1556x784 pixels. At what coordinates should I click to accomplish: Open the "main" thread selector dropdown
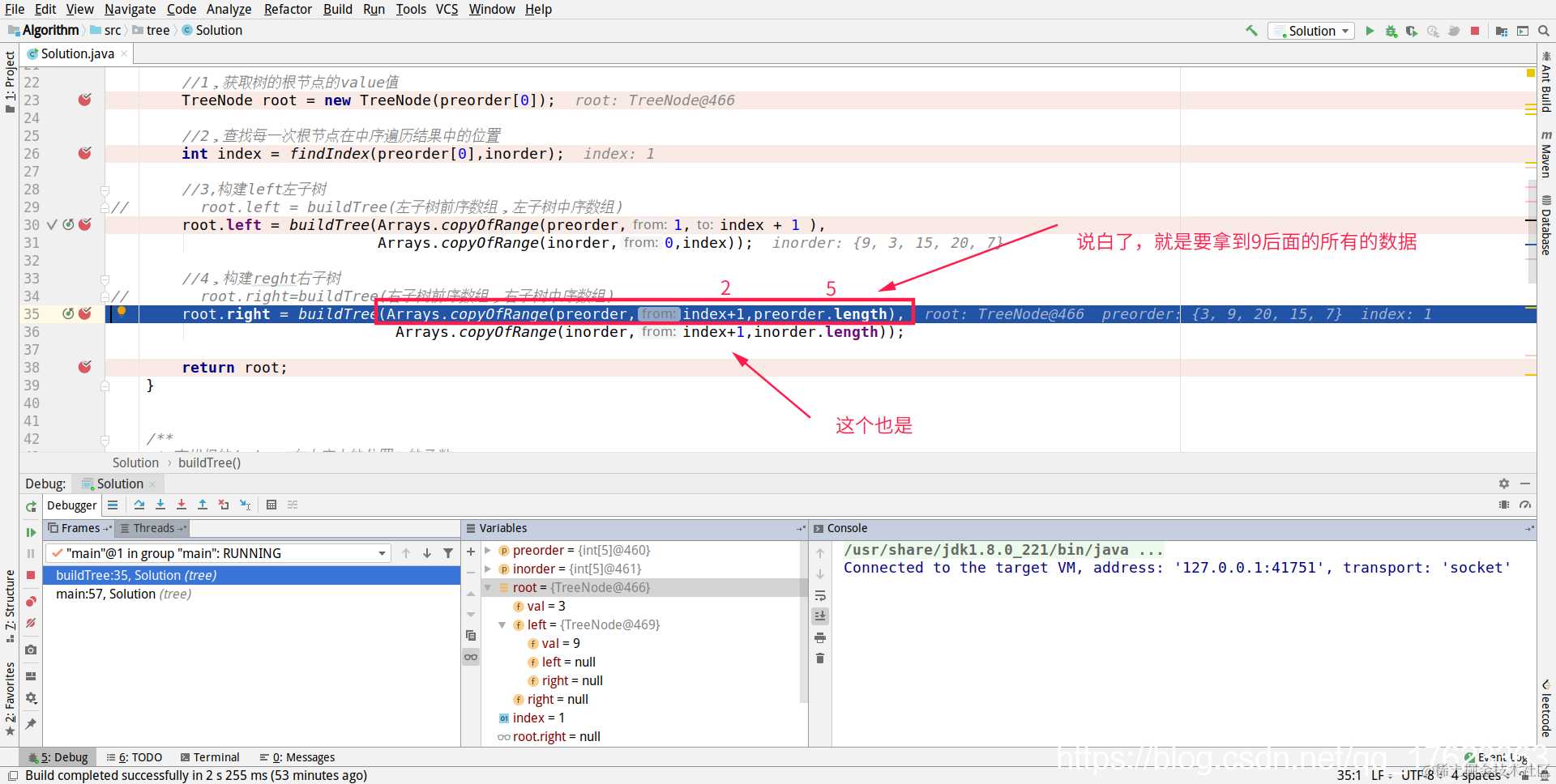(219, 553)
